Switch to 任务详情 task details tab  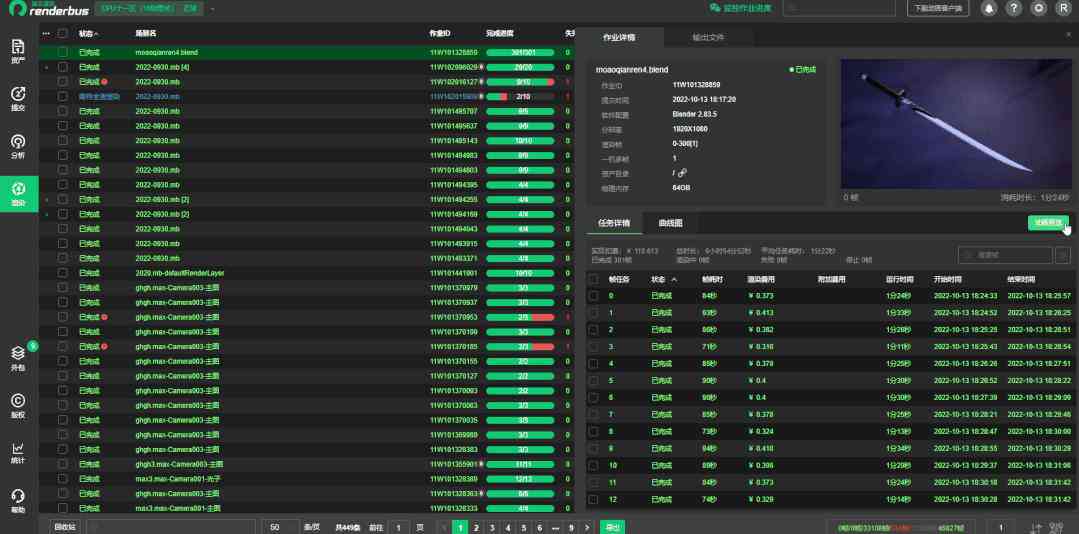(x=613, y=223)
